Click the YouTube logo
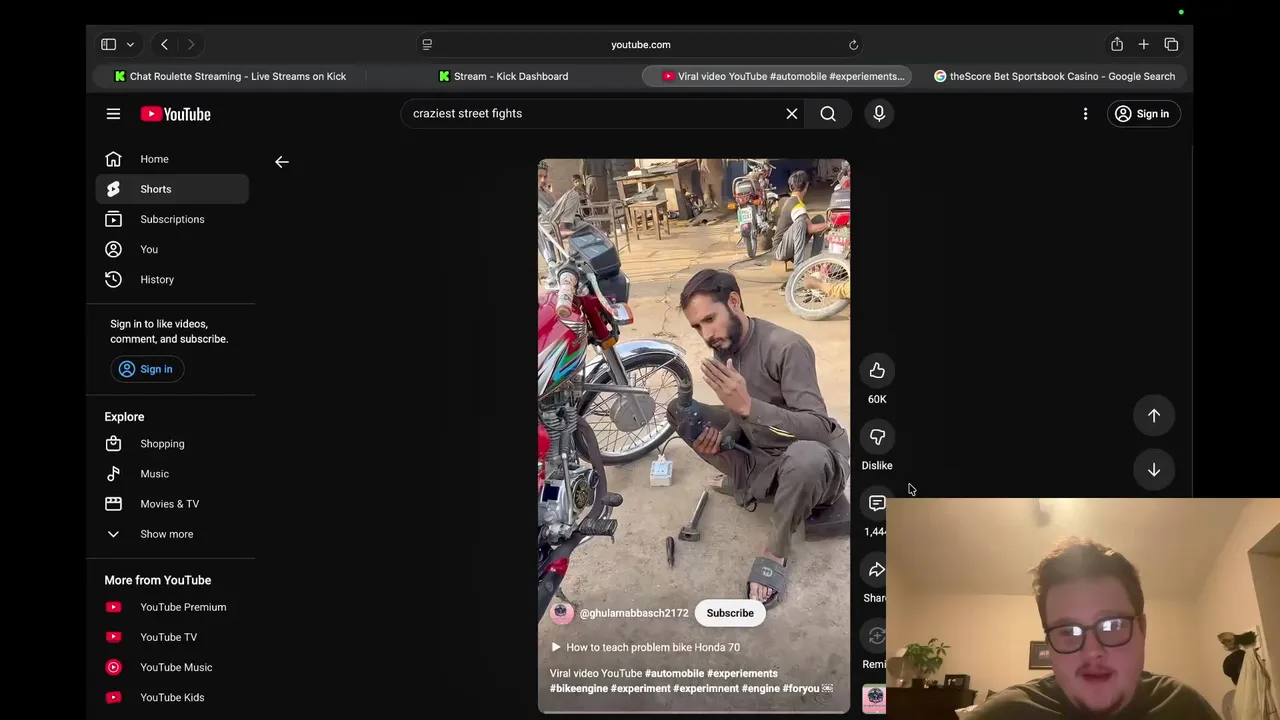Viewport: 1280px width, 720px height. pyautogui.click(x=175, y=114)
